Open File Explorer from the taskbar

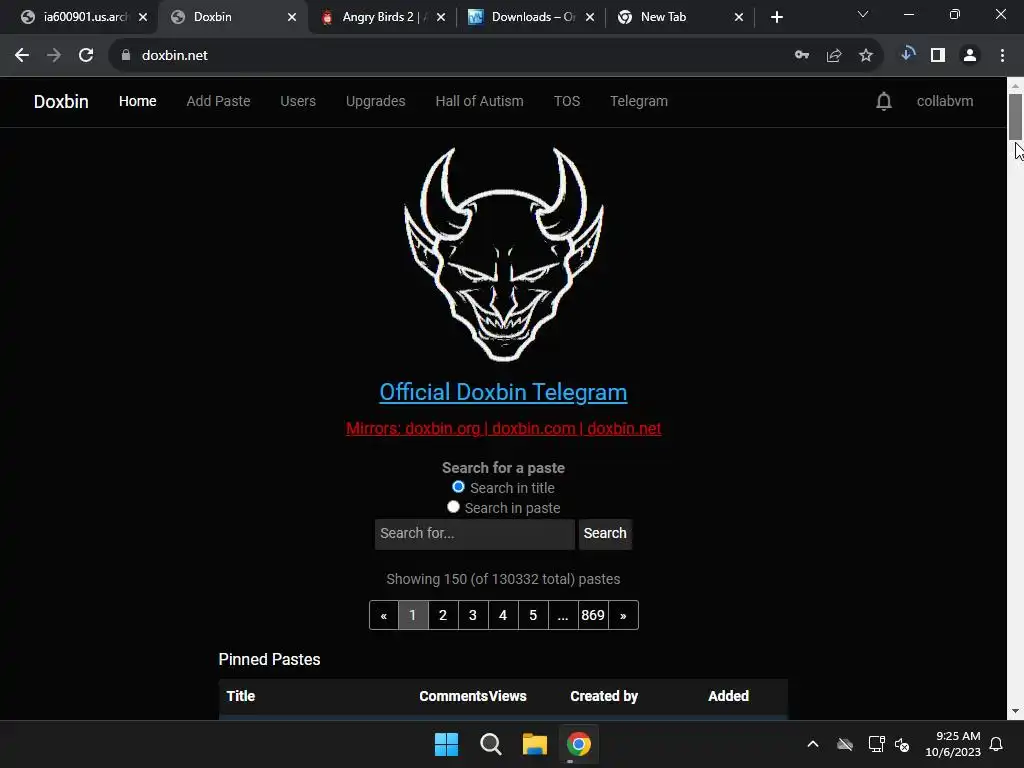(534, 744)
